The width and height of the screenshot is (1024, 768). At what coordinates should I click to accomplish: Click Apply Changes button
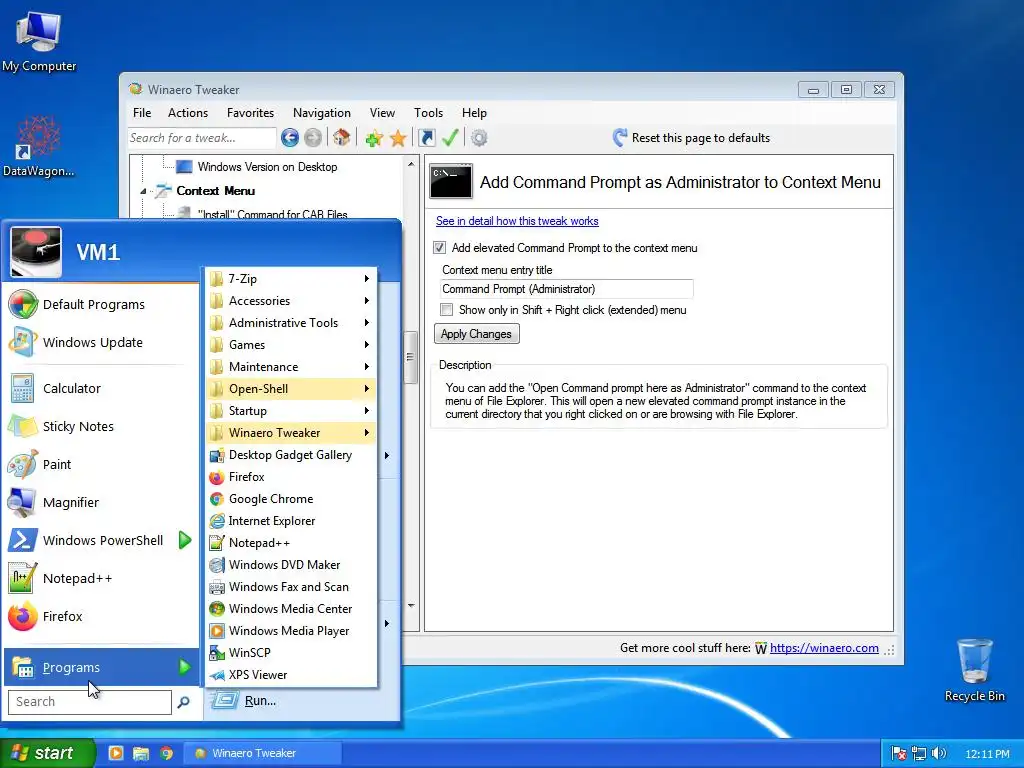(477, 334)
